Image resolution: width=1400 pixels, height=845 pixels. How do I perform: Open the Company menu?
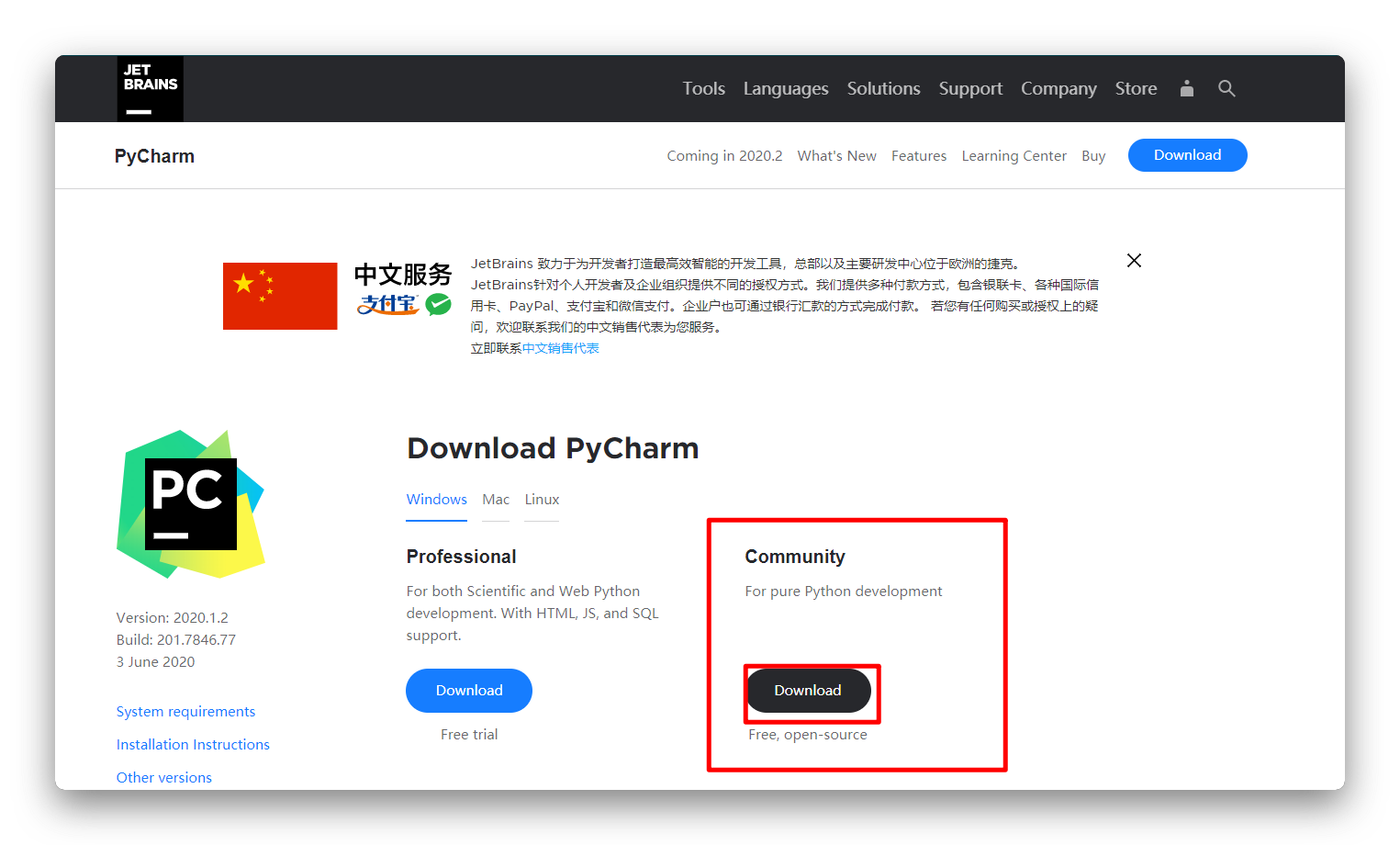[1058, 89]
